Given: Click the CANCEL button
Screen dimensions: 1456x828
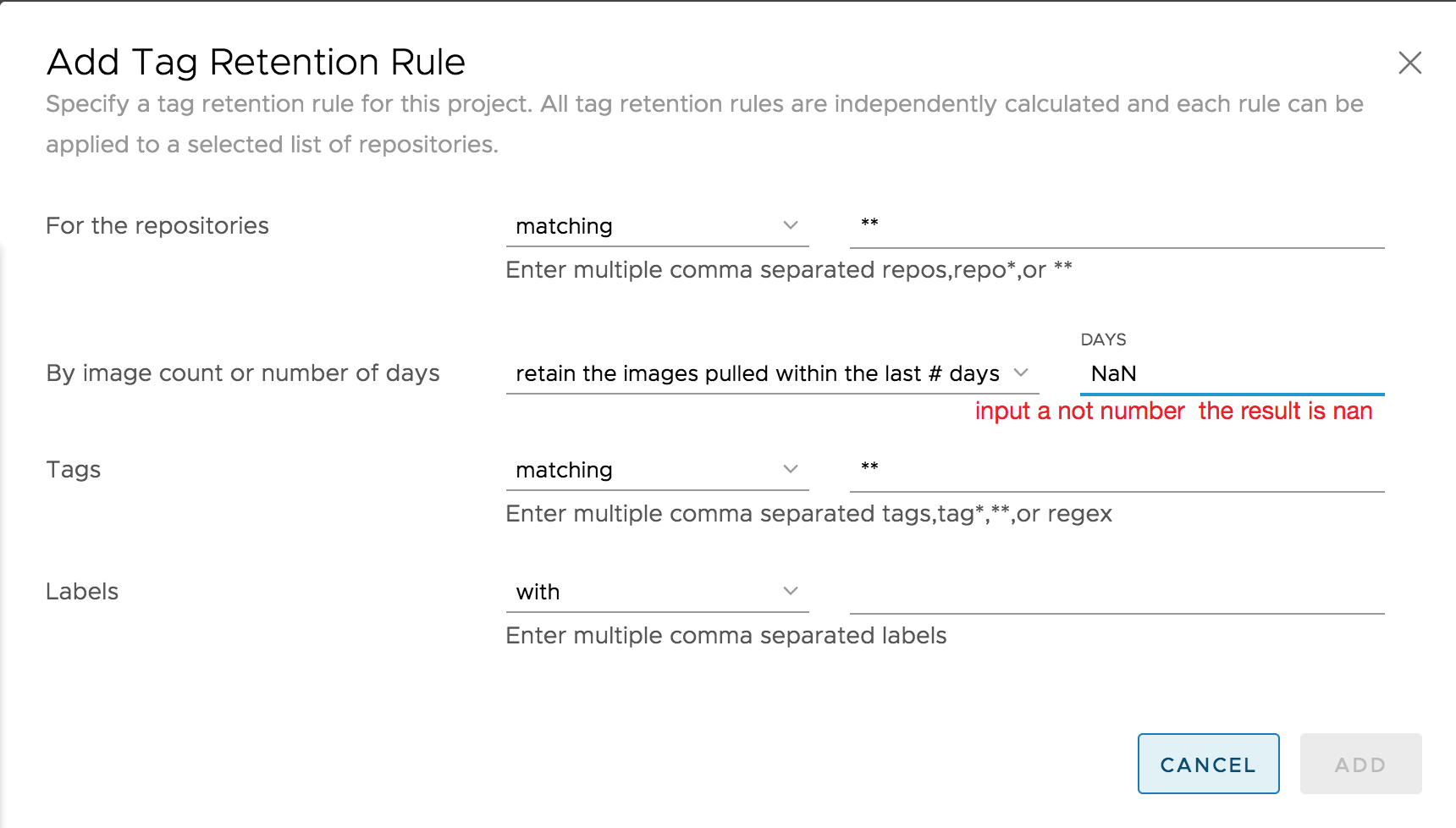Looking at the screenshot, I should point(1208,764).
